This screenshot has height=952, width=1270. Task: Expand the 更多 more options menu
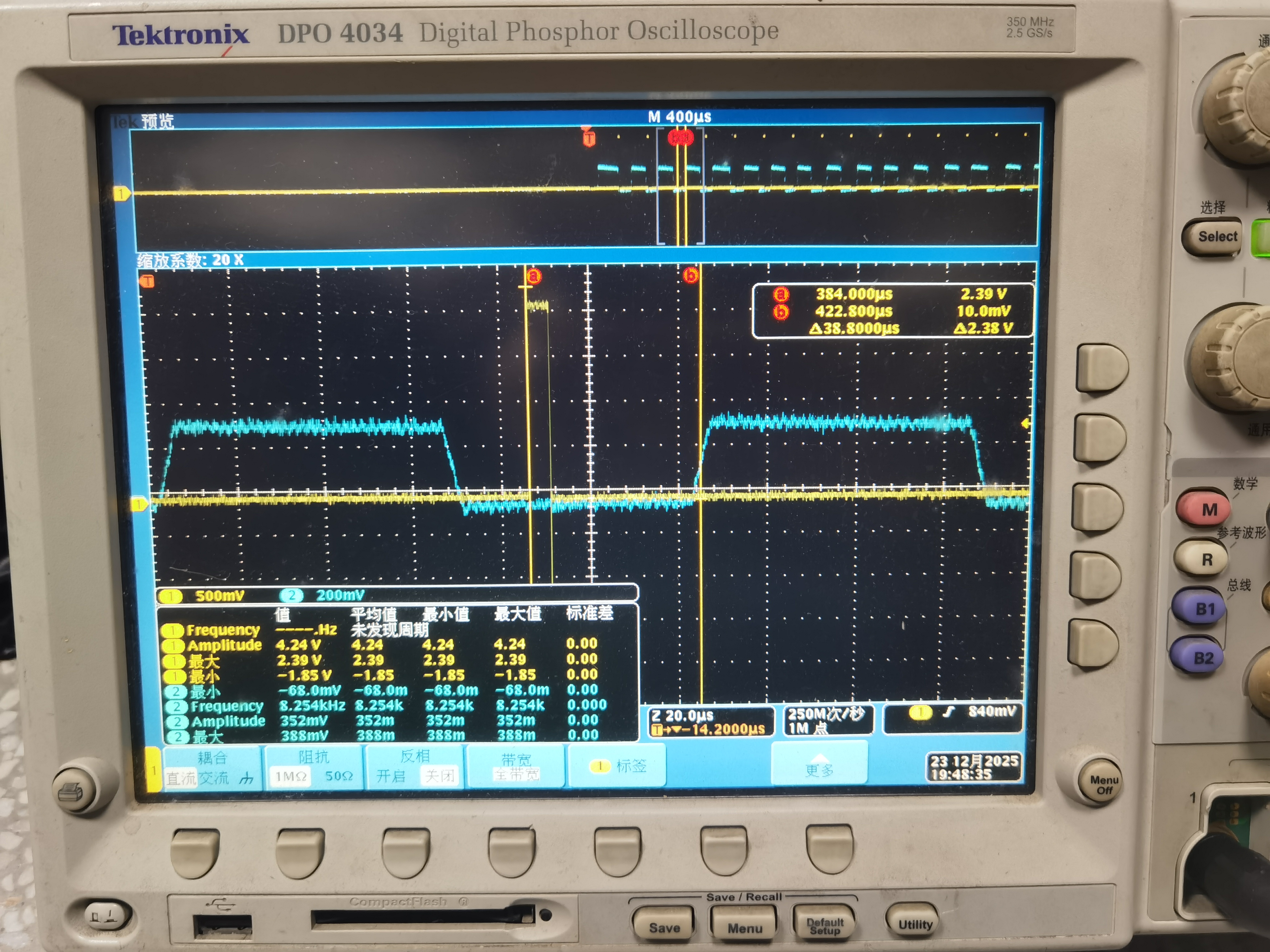pos(819,765)
